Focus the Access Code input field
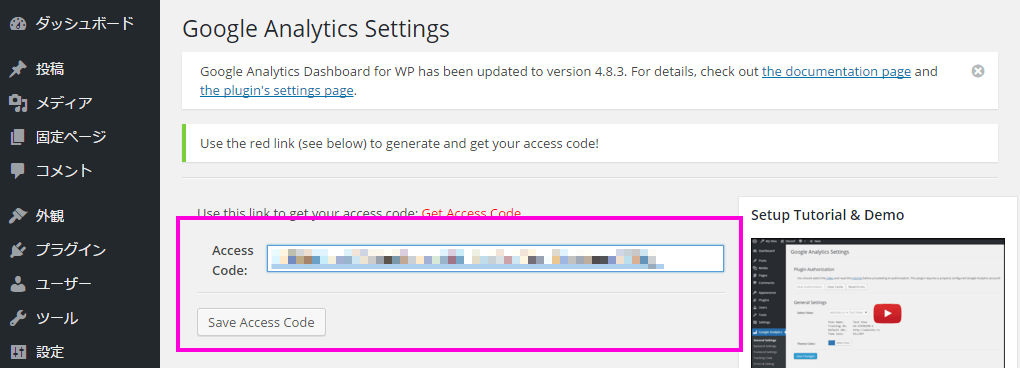Viewport: 1020px width, 368px height. point(495,258)
